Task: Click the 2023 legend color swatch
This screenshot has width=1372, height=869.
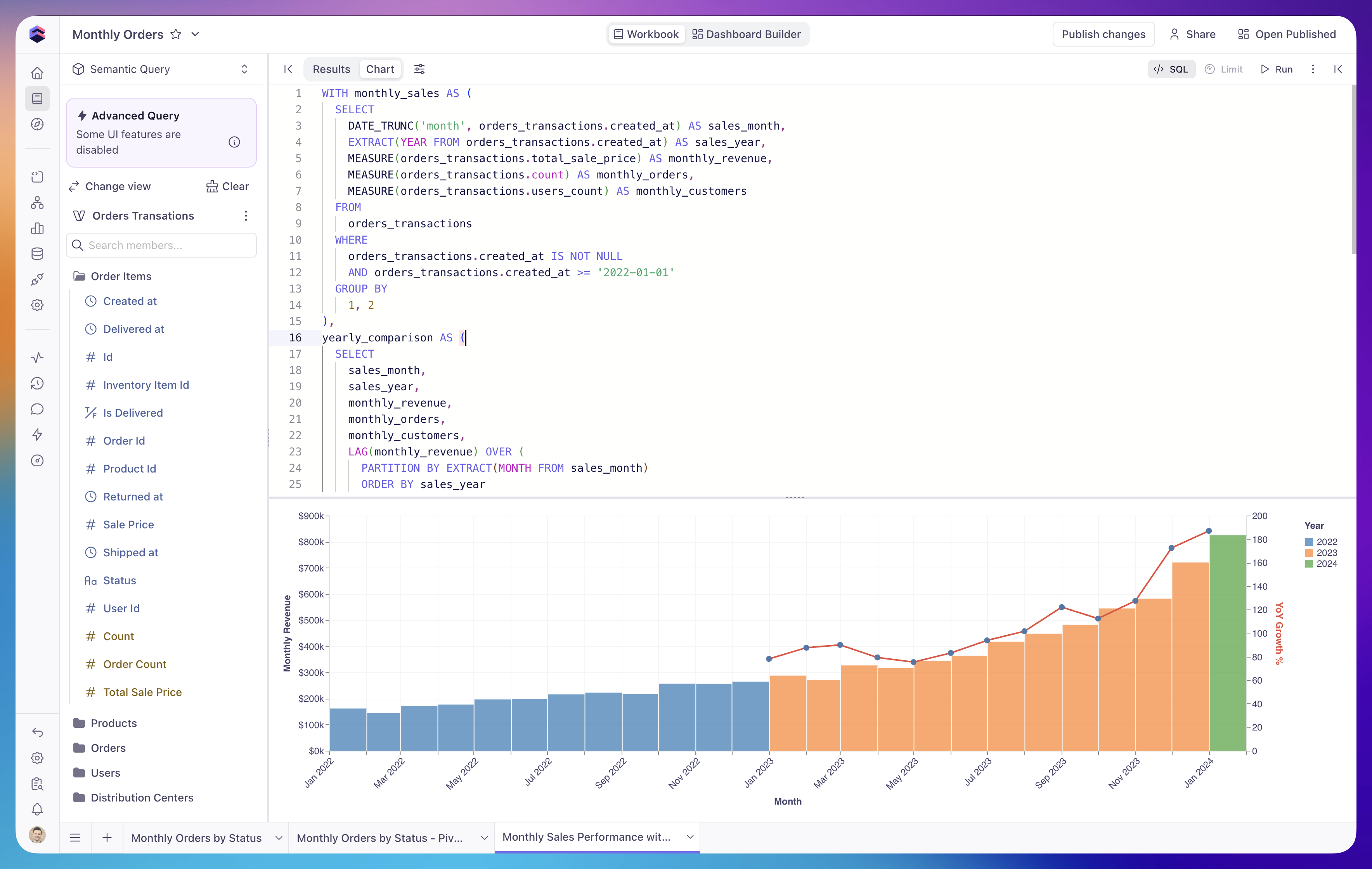Action: pyautogui.click(x=1309, y=553)
